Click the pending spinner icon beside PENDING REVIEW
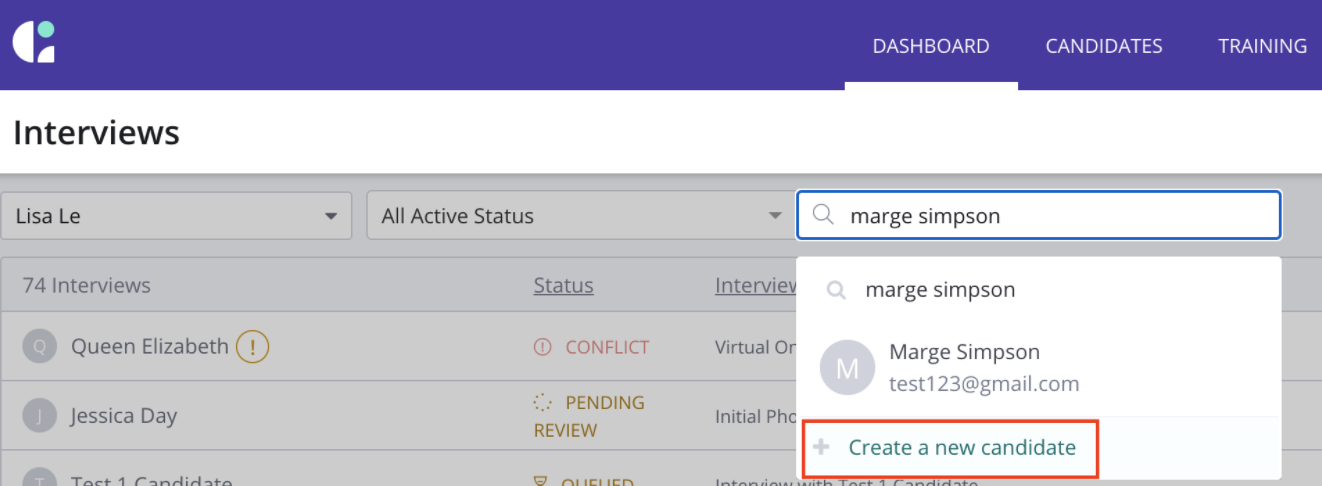 (x=543, y=402)
